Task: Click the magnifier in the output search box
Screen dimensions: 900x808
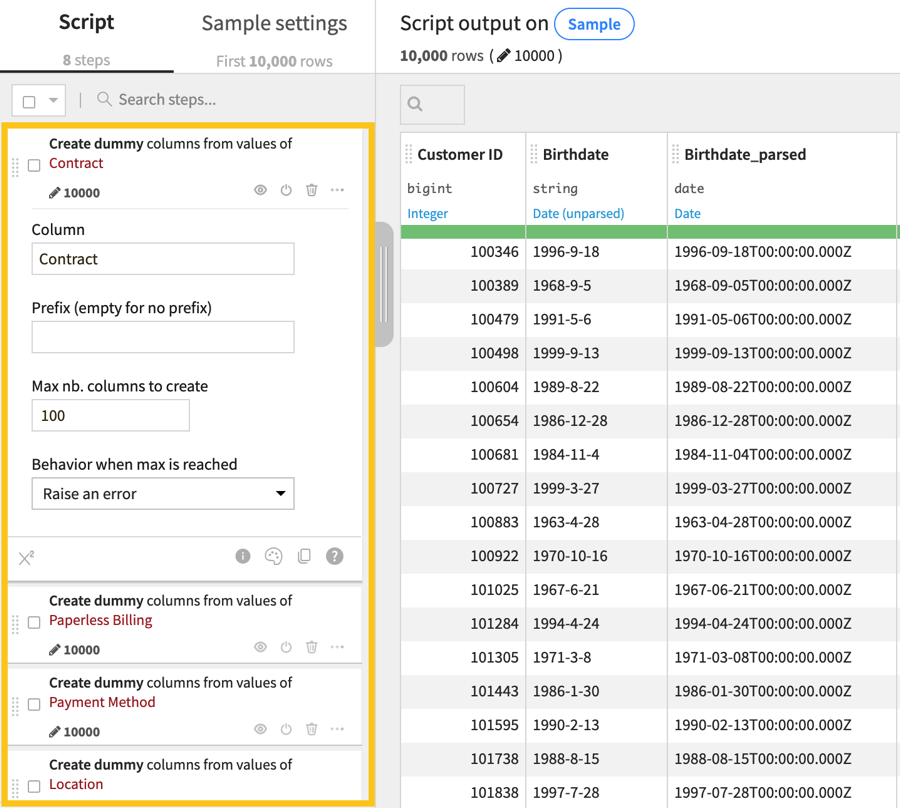Action: [415, 104]
